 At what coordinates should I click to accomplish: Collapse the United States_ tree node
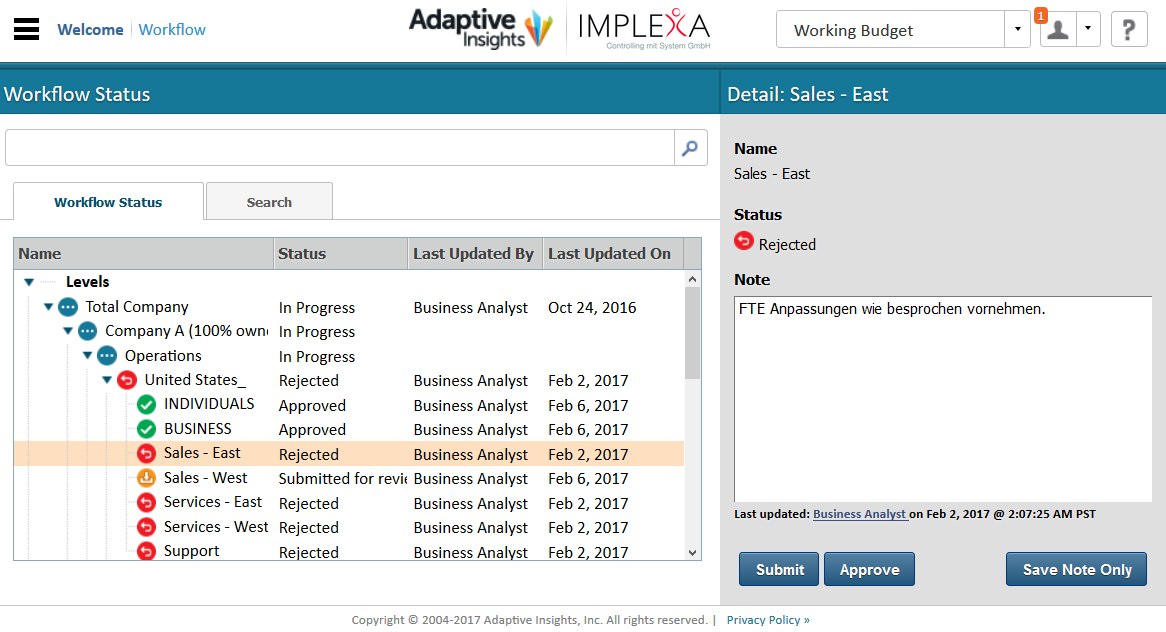pos(107,380)
